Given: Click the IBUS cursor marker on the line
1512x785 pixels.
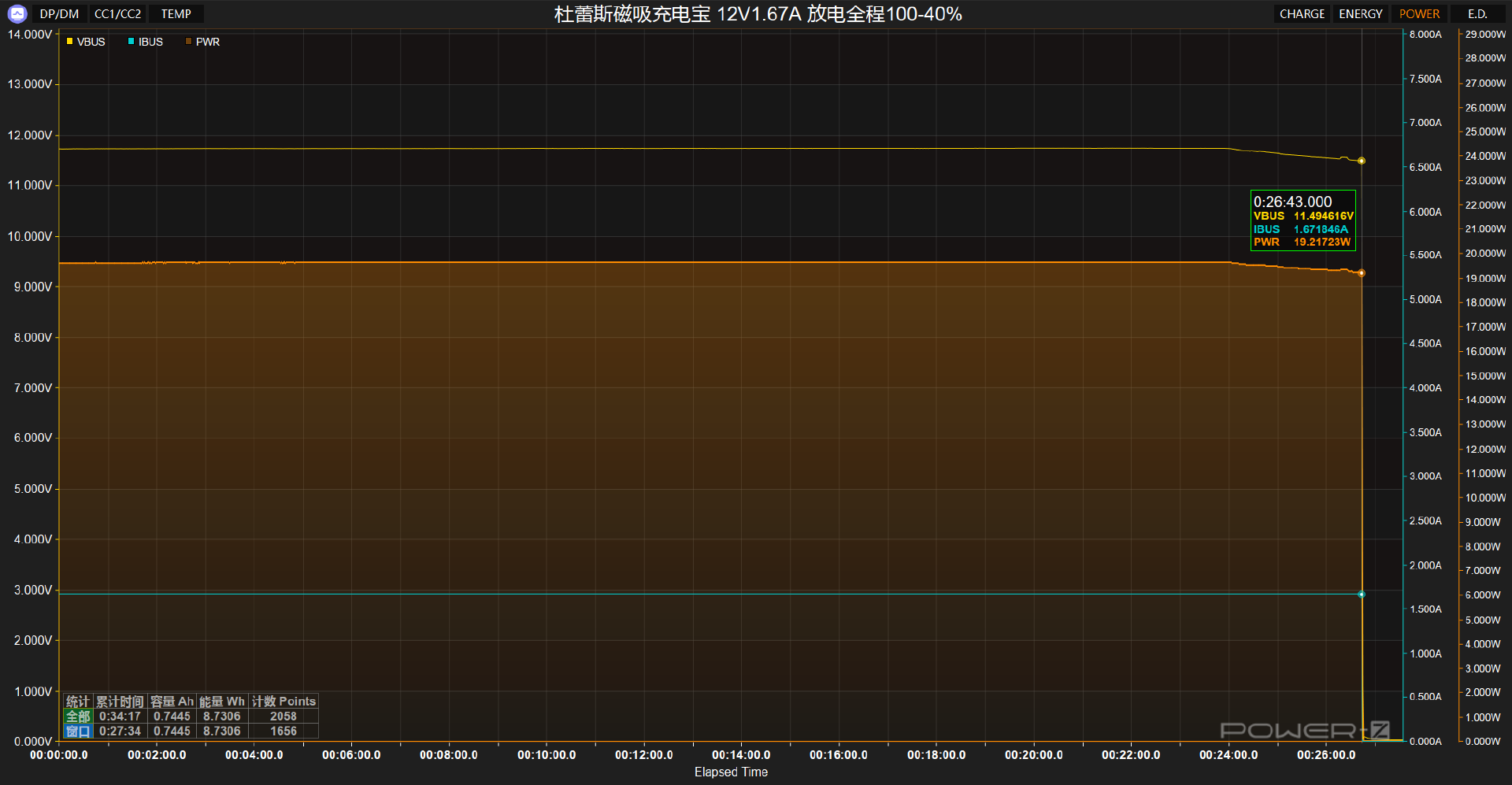Looking at the screenshot, I should click(1362, 594).
